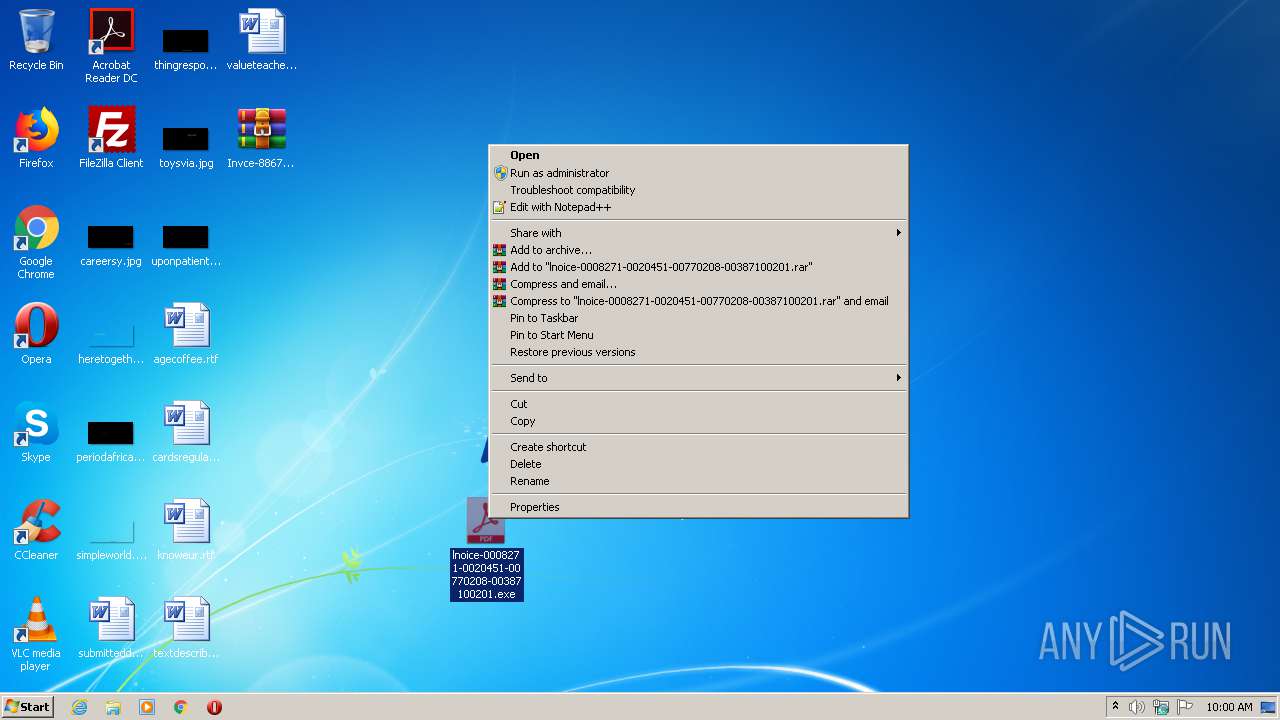Screen dimensions: 1280x720
Task: Launch Chrome from the taskbar
Action: pyautogui.click(x=181, y=707)
